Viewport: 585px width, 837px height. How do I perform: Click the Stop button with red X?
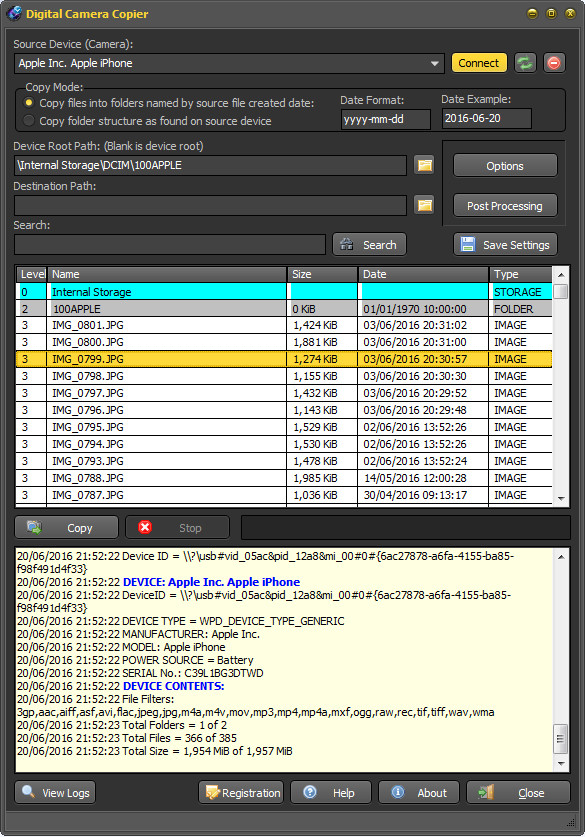pyautogui.click(x=177, y=527)
